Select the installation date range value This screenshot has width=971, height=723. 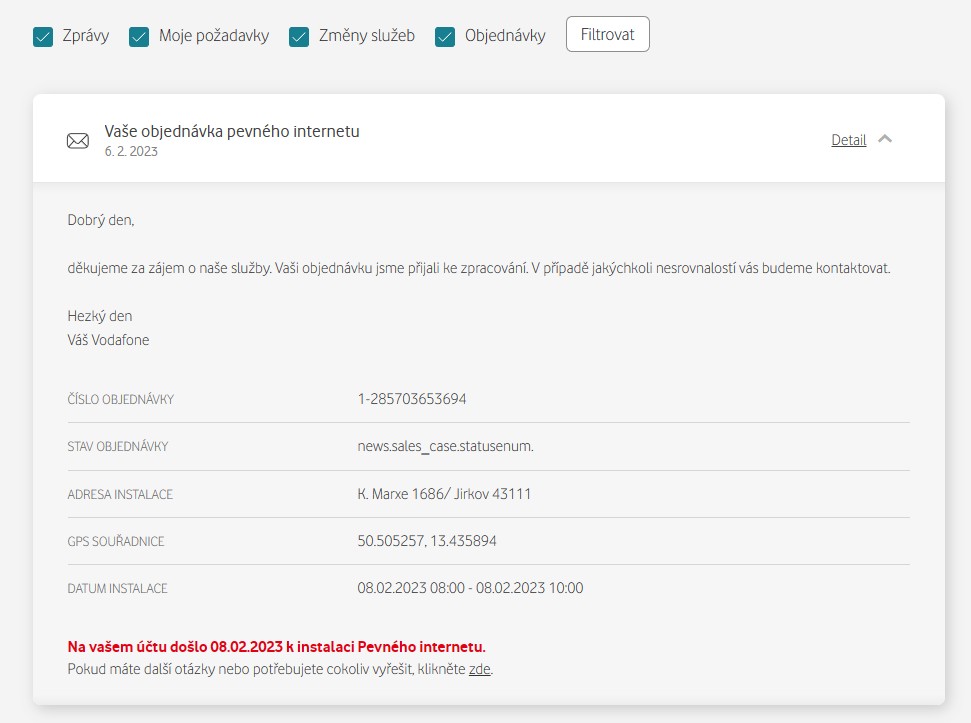click(x=470, y=588)
